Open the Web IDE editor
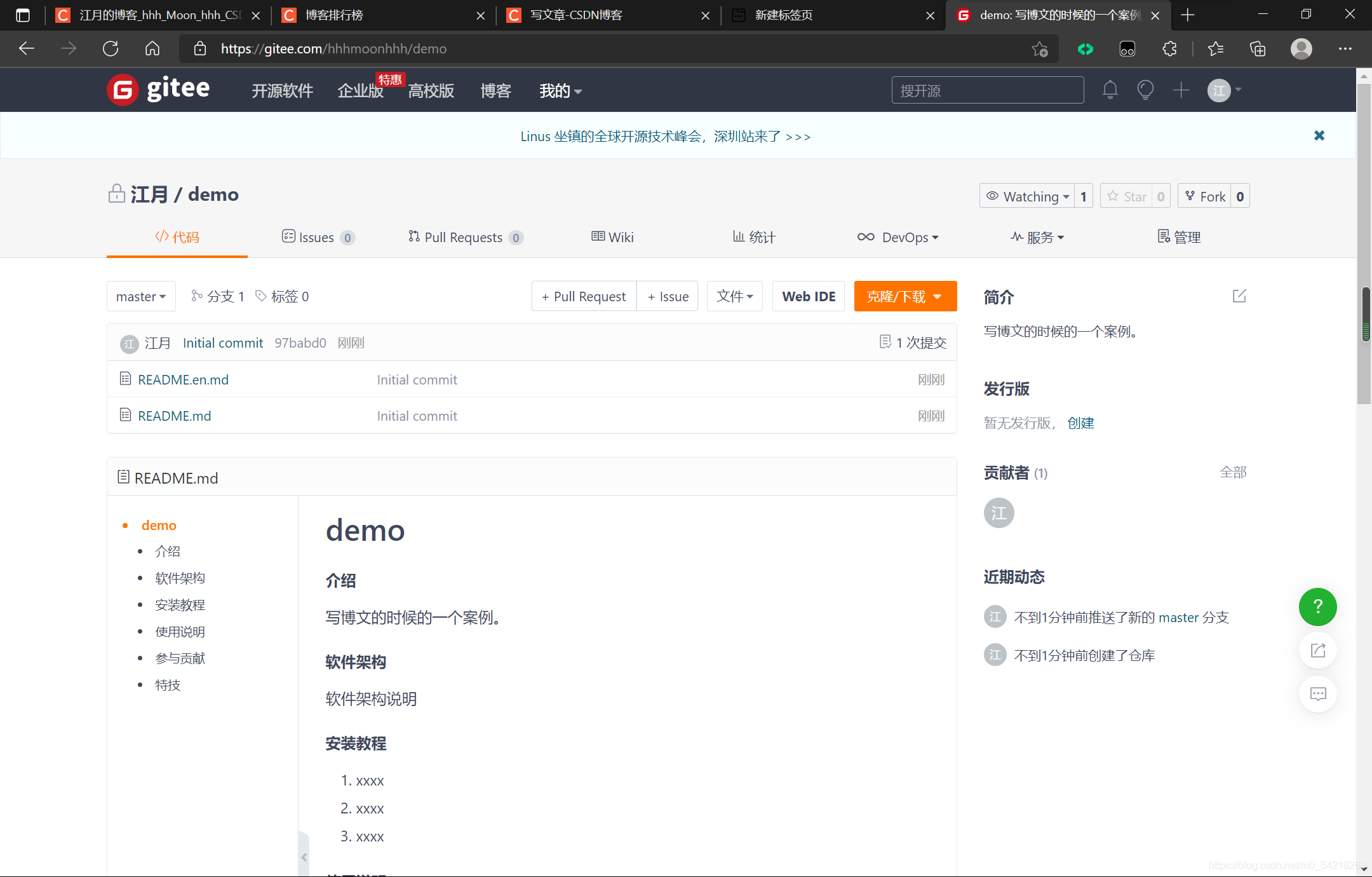 click(808, 296)
